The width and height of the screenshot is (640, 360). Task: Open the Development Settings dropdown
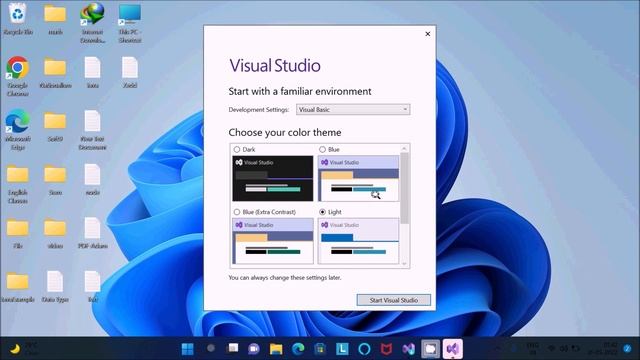point(353,109)
